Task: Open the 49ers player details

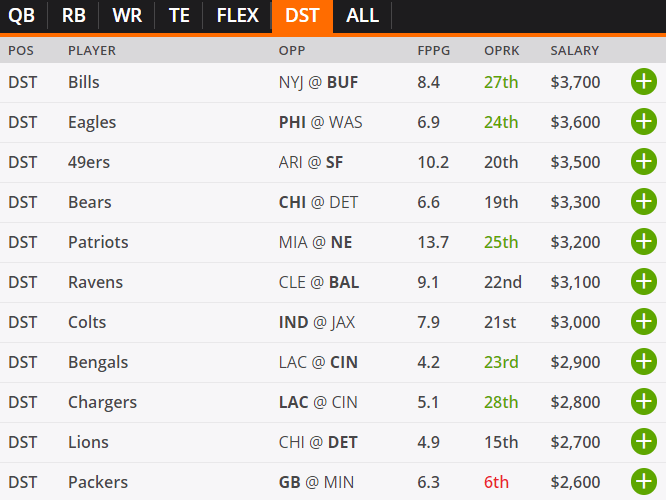Action: [88, 162]
